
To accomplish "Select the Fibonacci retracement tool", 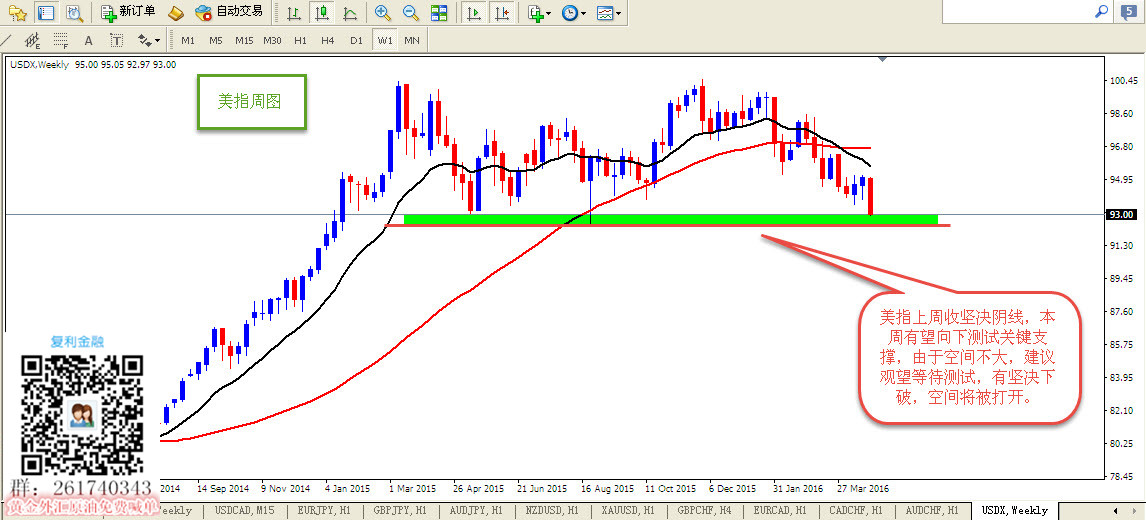I will [61, 40].
